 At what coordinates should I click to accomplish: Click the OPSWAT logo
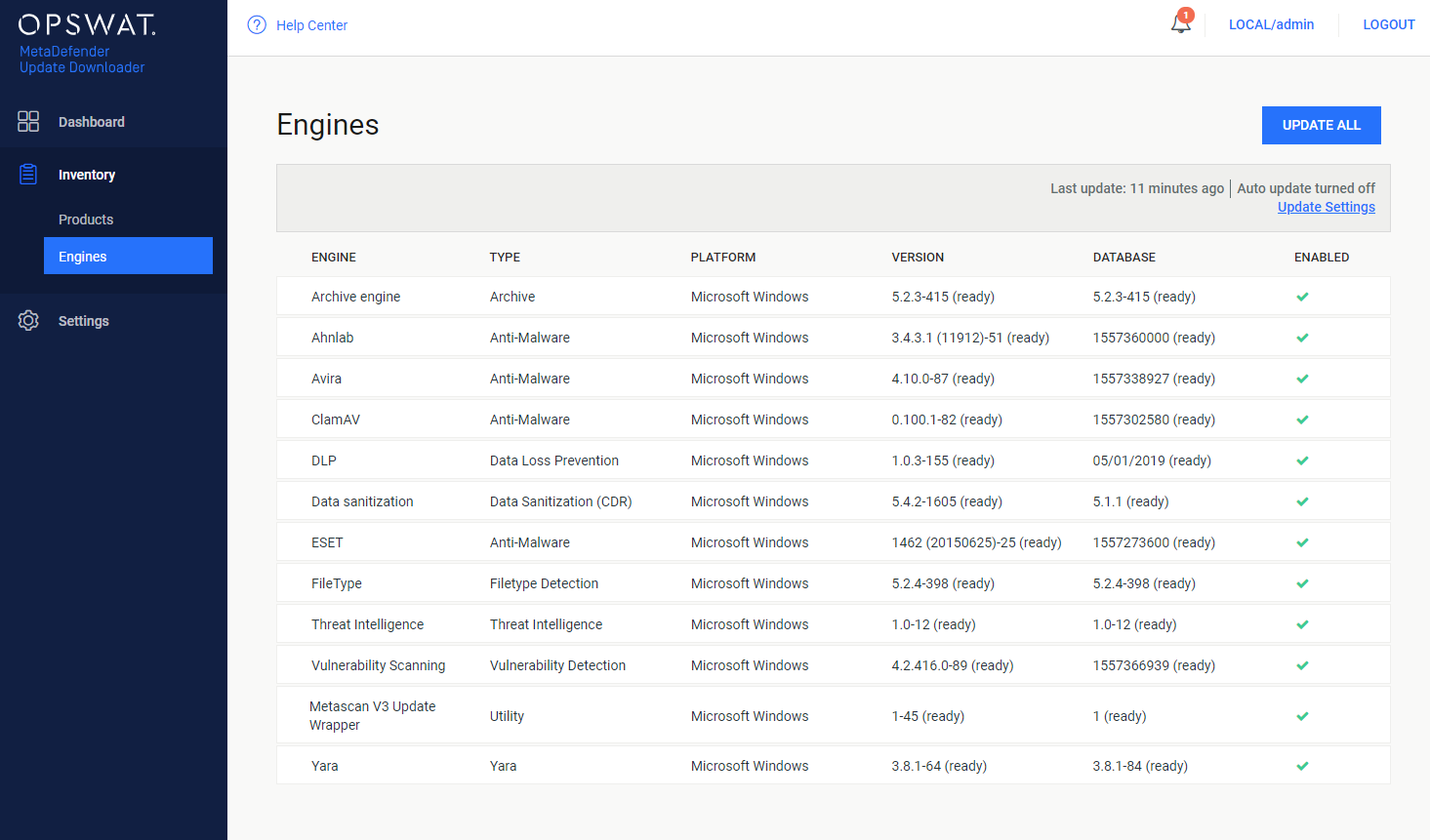[x=87, y=24]
